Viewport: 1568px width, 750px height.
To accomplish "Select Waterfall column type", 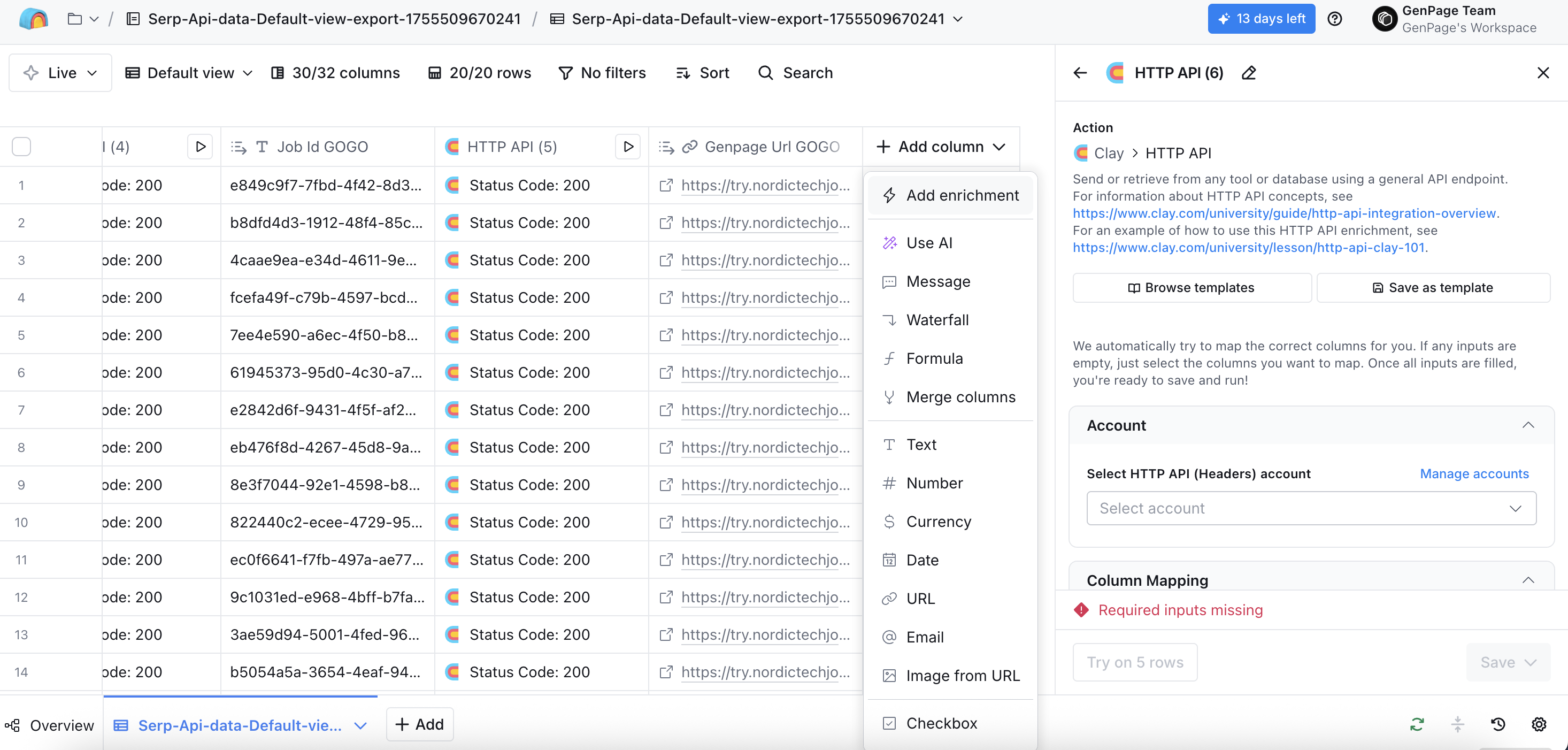I will pyautogui.click(x=950, y=320).
